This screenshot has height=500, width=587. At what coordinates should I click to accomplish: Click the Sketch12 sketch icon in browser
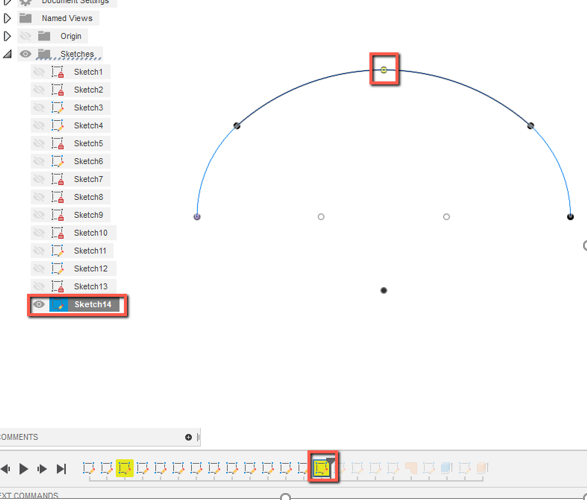tap(58, 268)
